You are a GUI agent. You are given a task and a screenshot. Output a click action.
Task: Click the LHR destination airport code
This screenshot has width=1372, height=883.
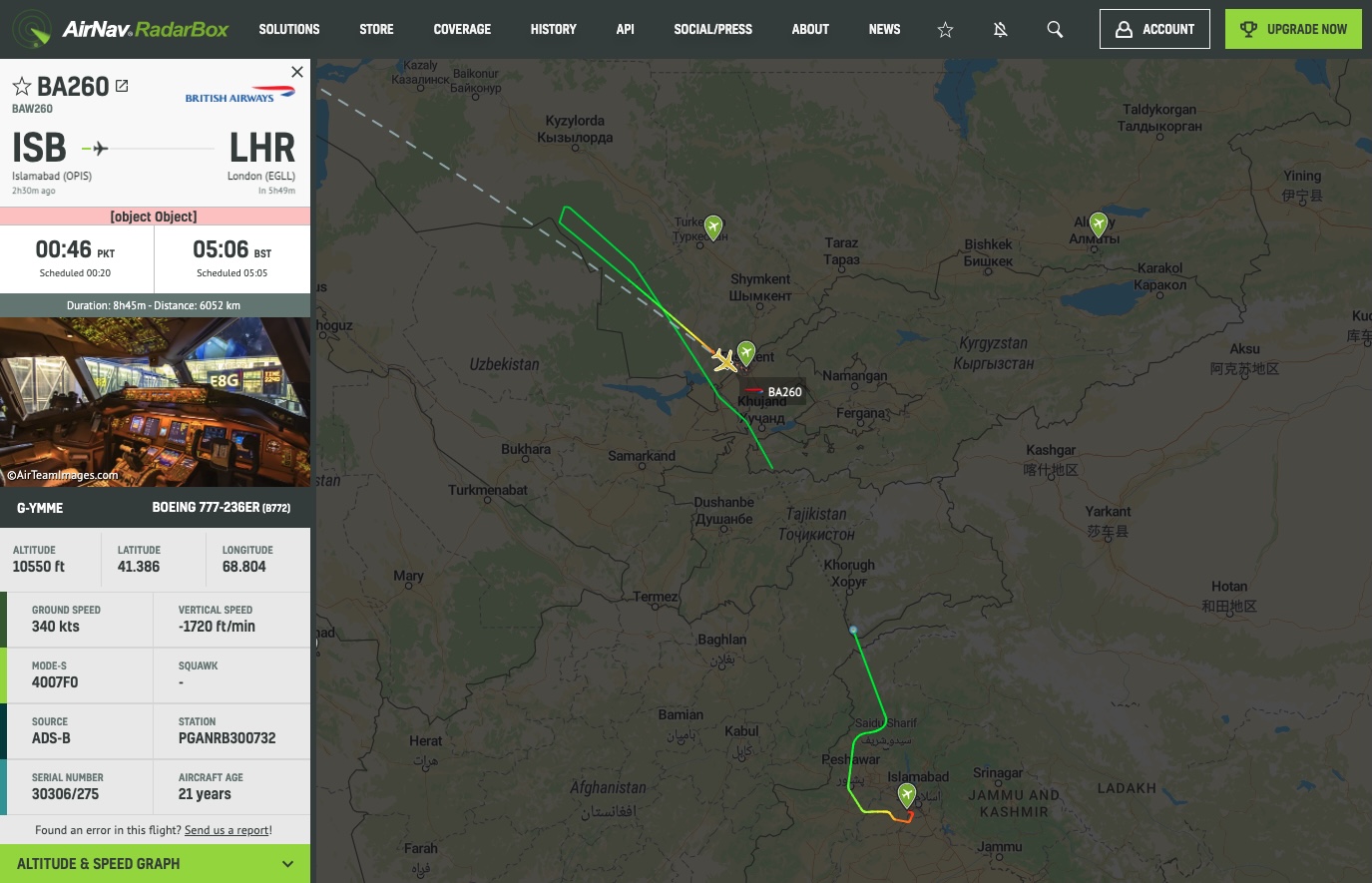[262, 148]
